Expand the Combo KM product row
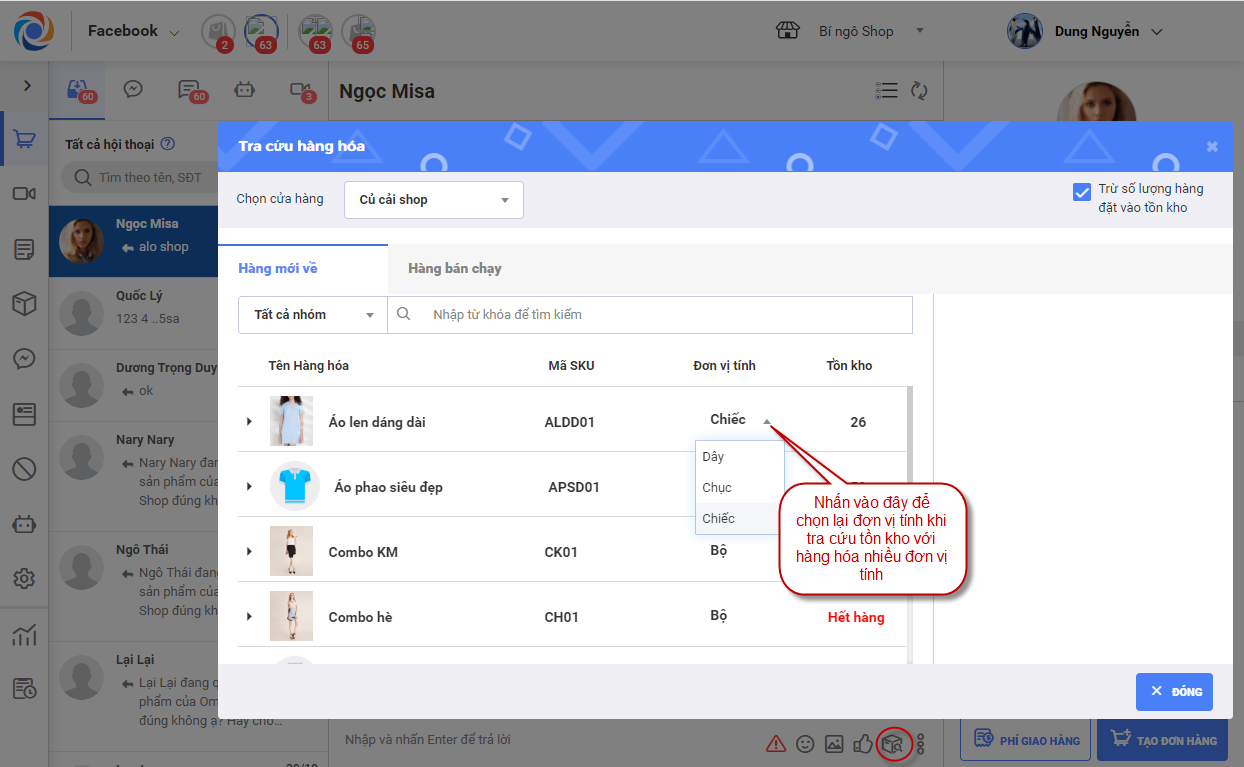 click(249, 552)
